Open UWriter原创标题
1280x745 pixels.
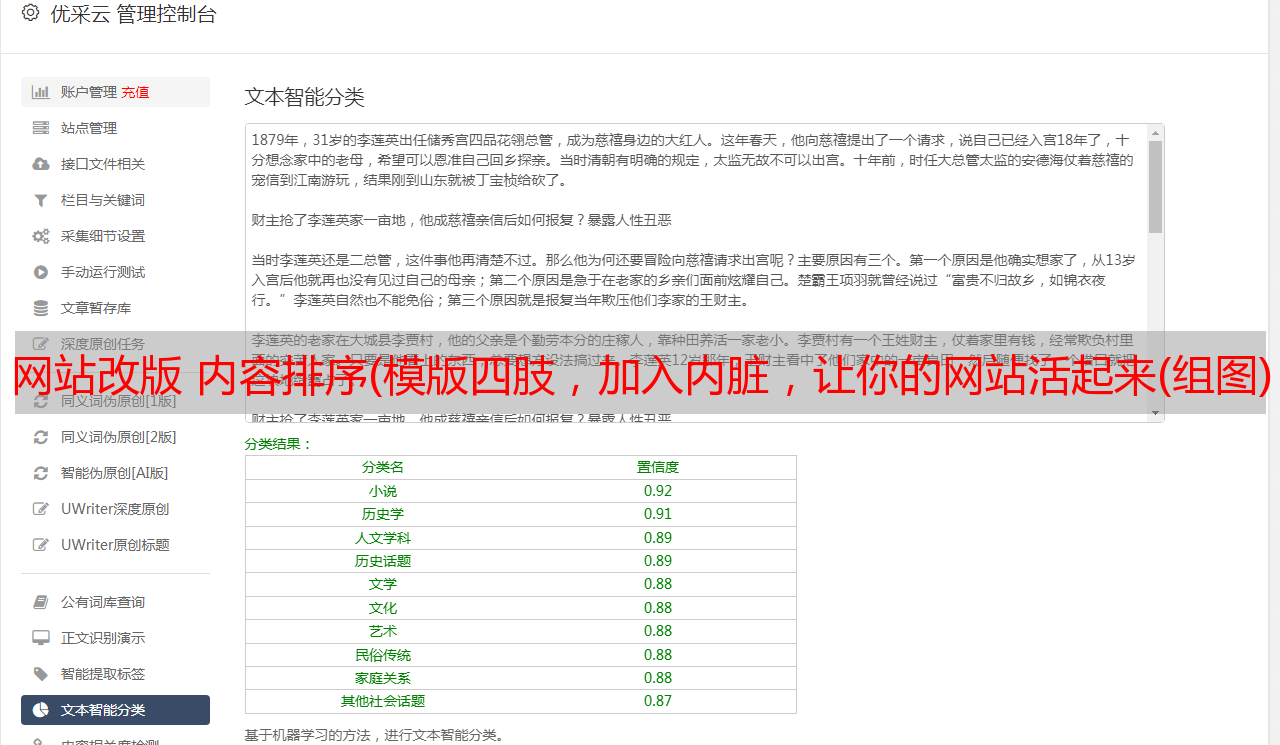point(115,545)
